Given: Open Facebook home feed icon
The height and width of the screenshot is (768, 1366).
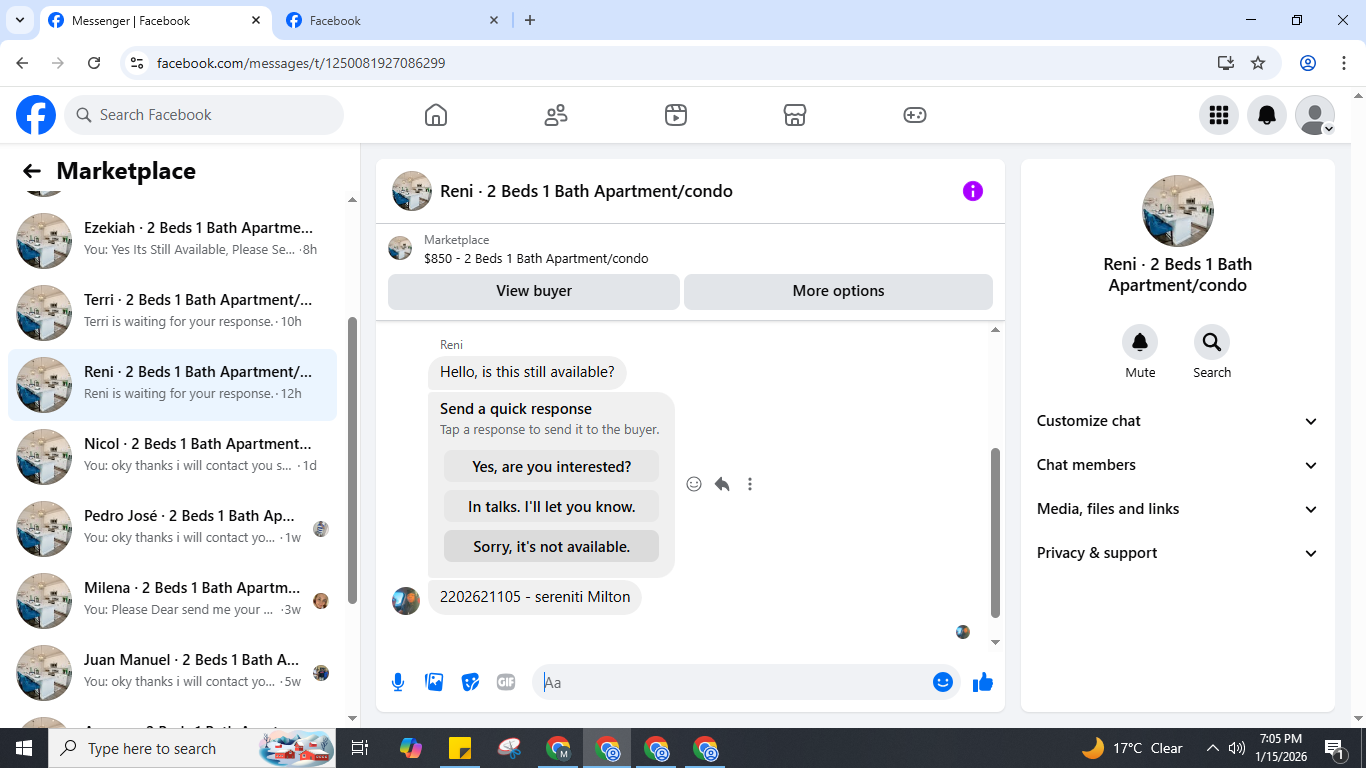Looking at the screenshot, I should [x=436, y=115].
